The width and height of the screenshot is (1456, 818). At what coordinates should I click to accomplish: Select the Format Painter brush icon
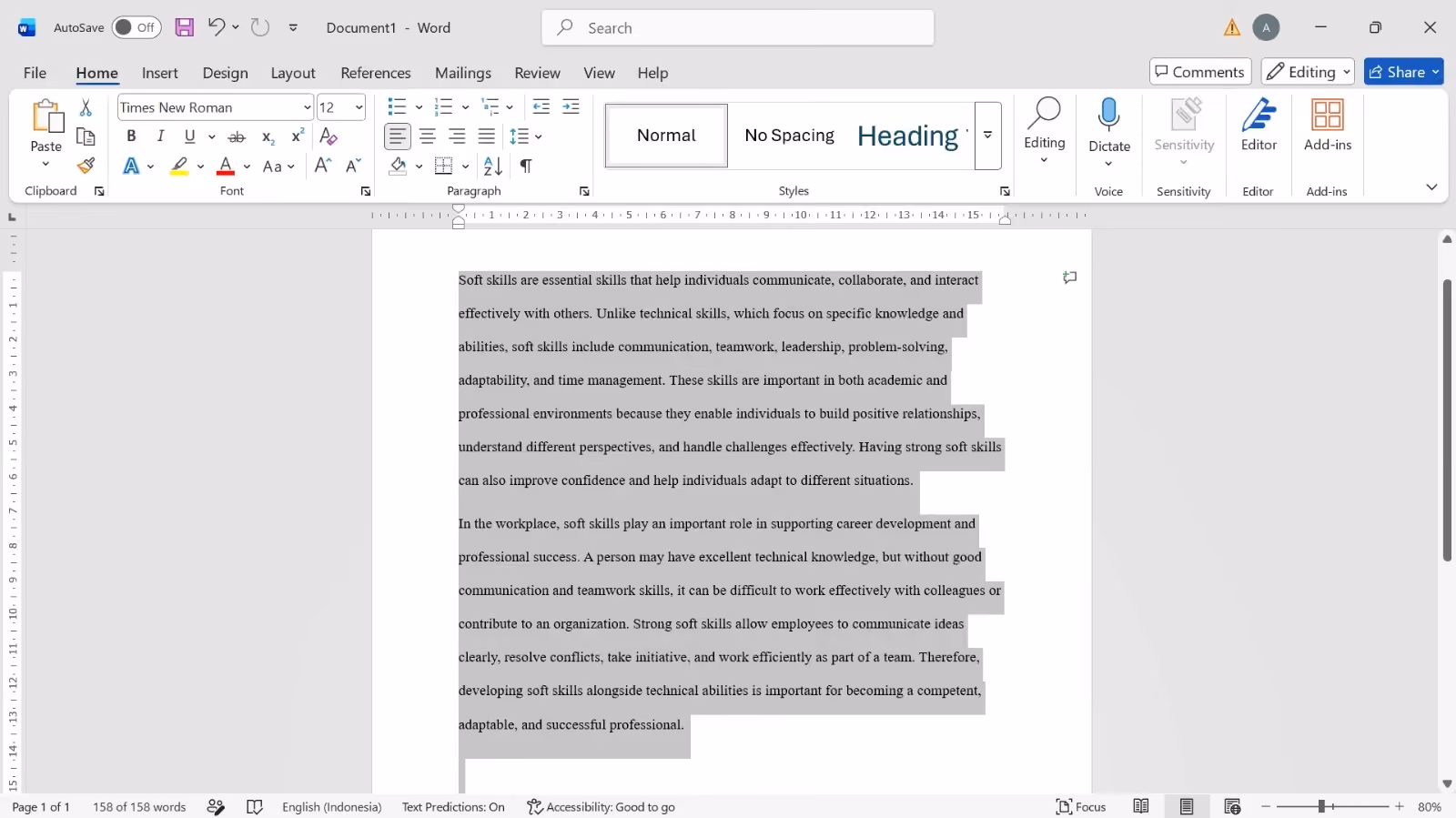tap(86, 166)
